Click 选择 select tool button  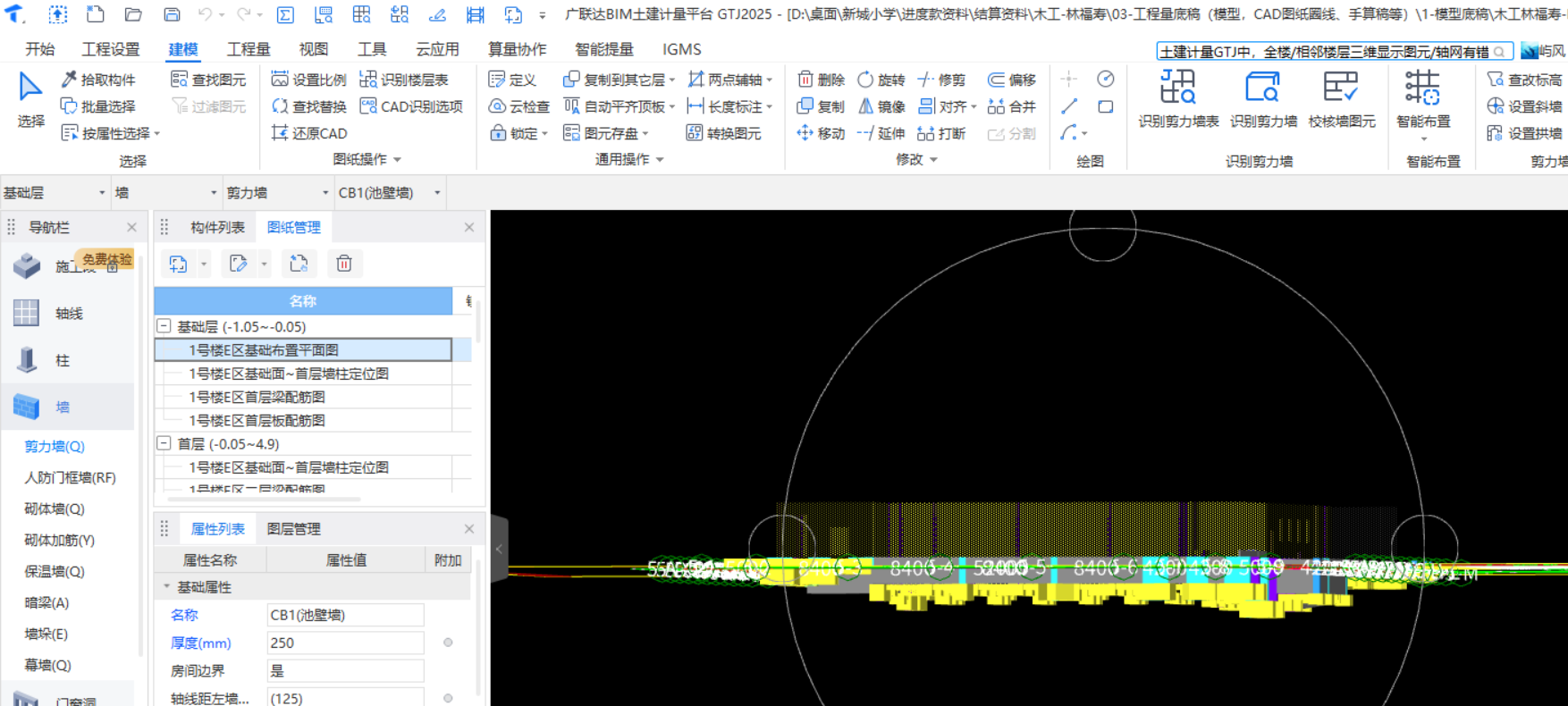click(30, 99)
